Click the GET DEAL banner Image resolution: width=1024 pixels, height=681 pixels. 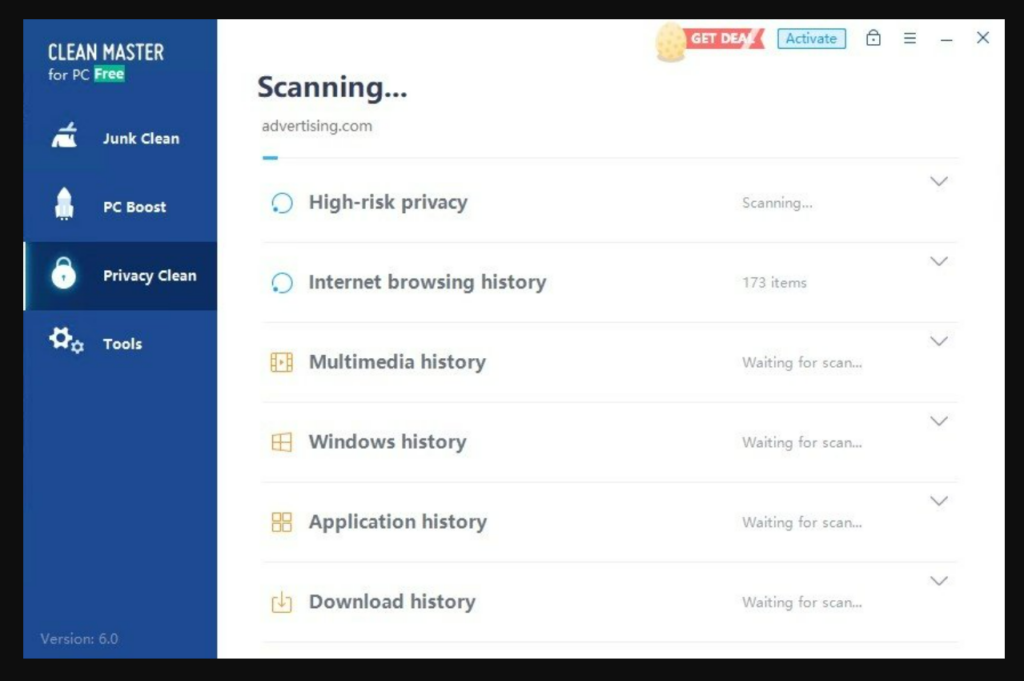725,39
